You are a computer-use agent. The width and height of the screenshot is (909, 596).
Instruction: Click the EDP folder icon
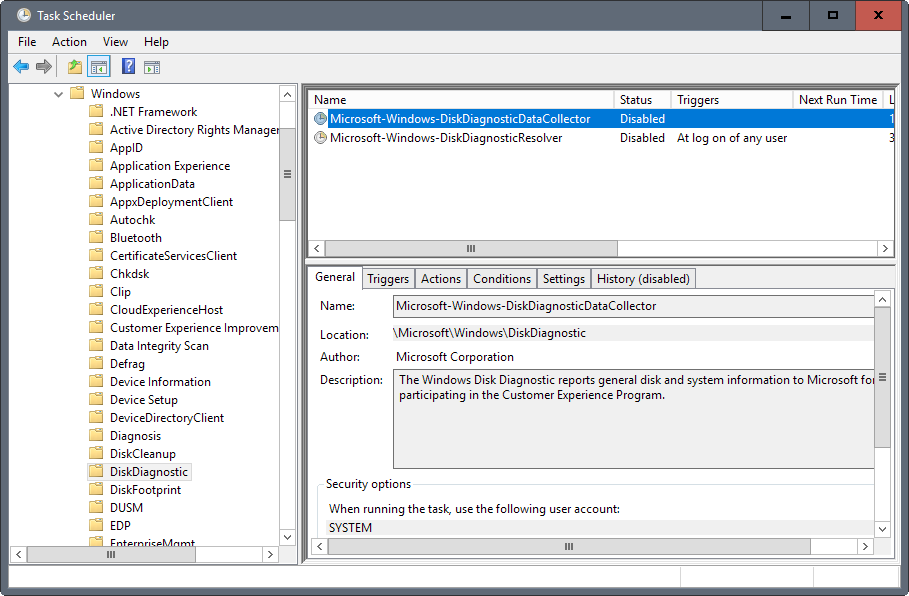click(96, 525)
